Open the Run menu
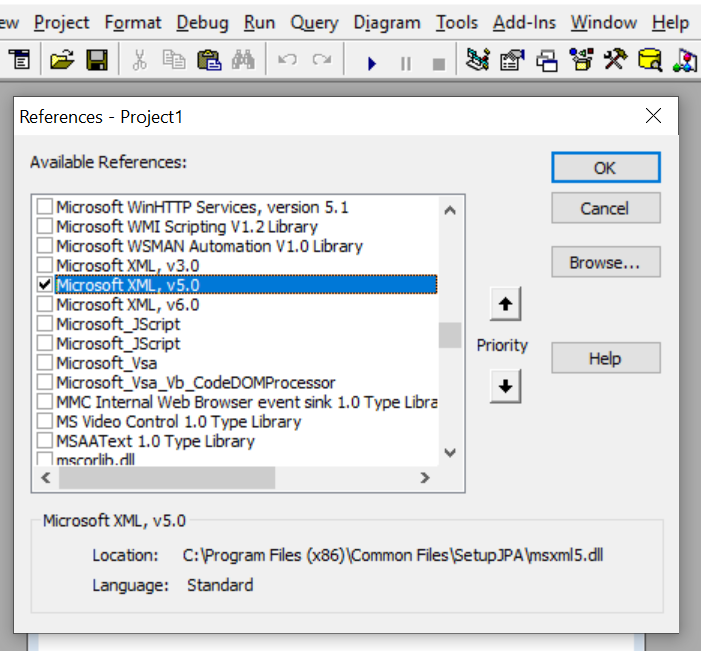Screen dimensions: 701x651 259,22
